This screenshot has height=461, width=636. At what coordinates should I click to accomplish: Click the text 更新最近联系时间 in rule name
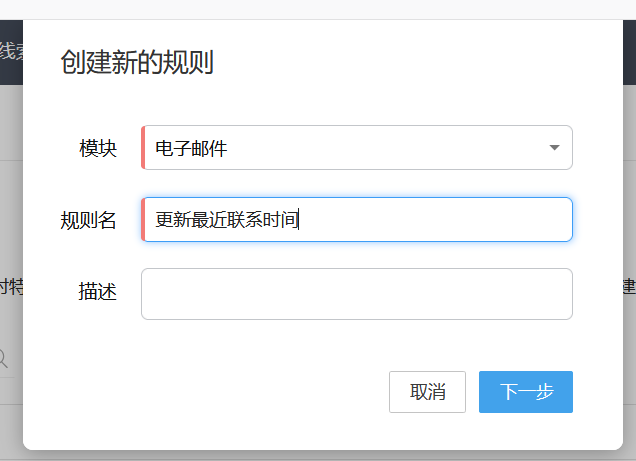(226, 220)
